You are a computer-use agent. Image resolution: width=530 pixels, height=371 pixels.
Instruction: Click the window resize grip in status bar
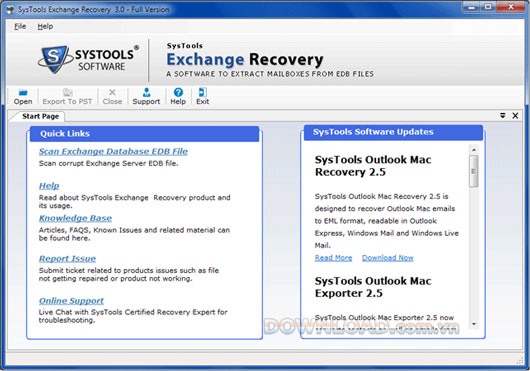coord(520,361)
